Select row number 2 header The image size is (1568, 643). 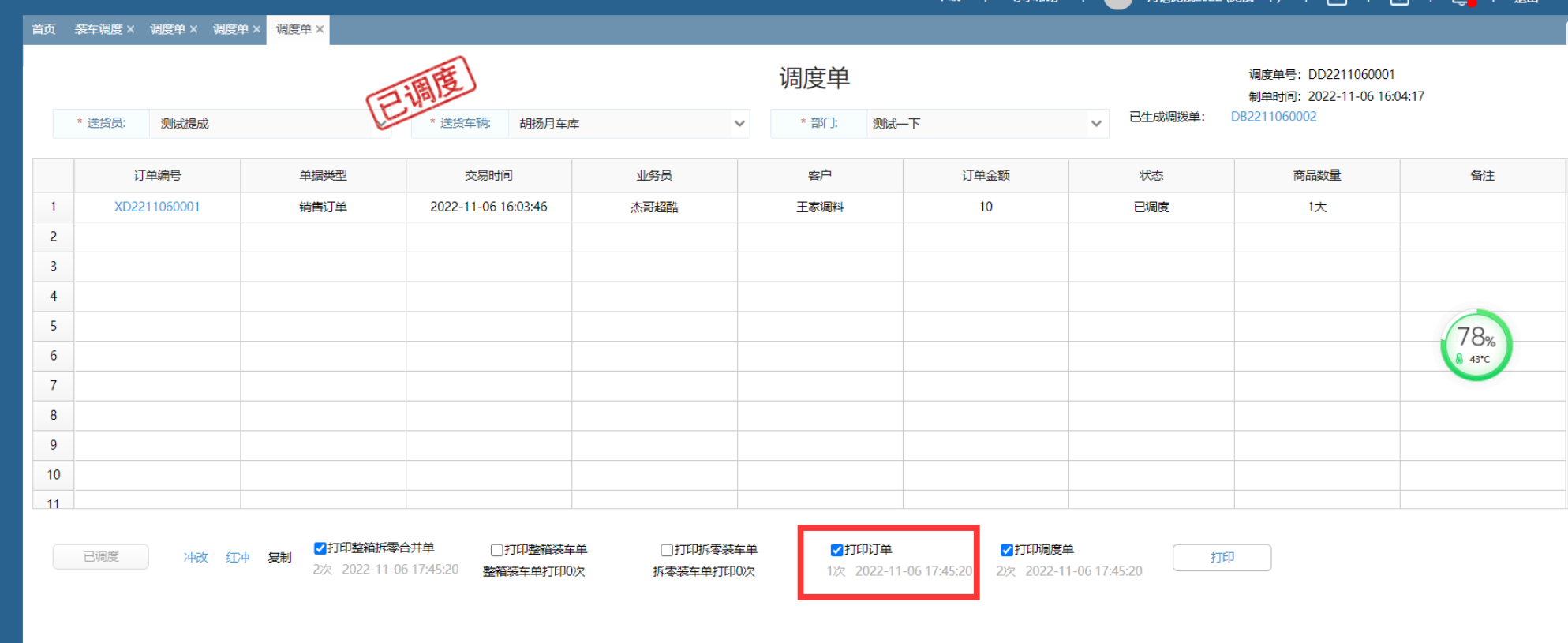click(54, 237)
